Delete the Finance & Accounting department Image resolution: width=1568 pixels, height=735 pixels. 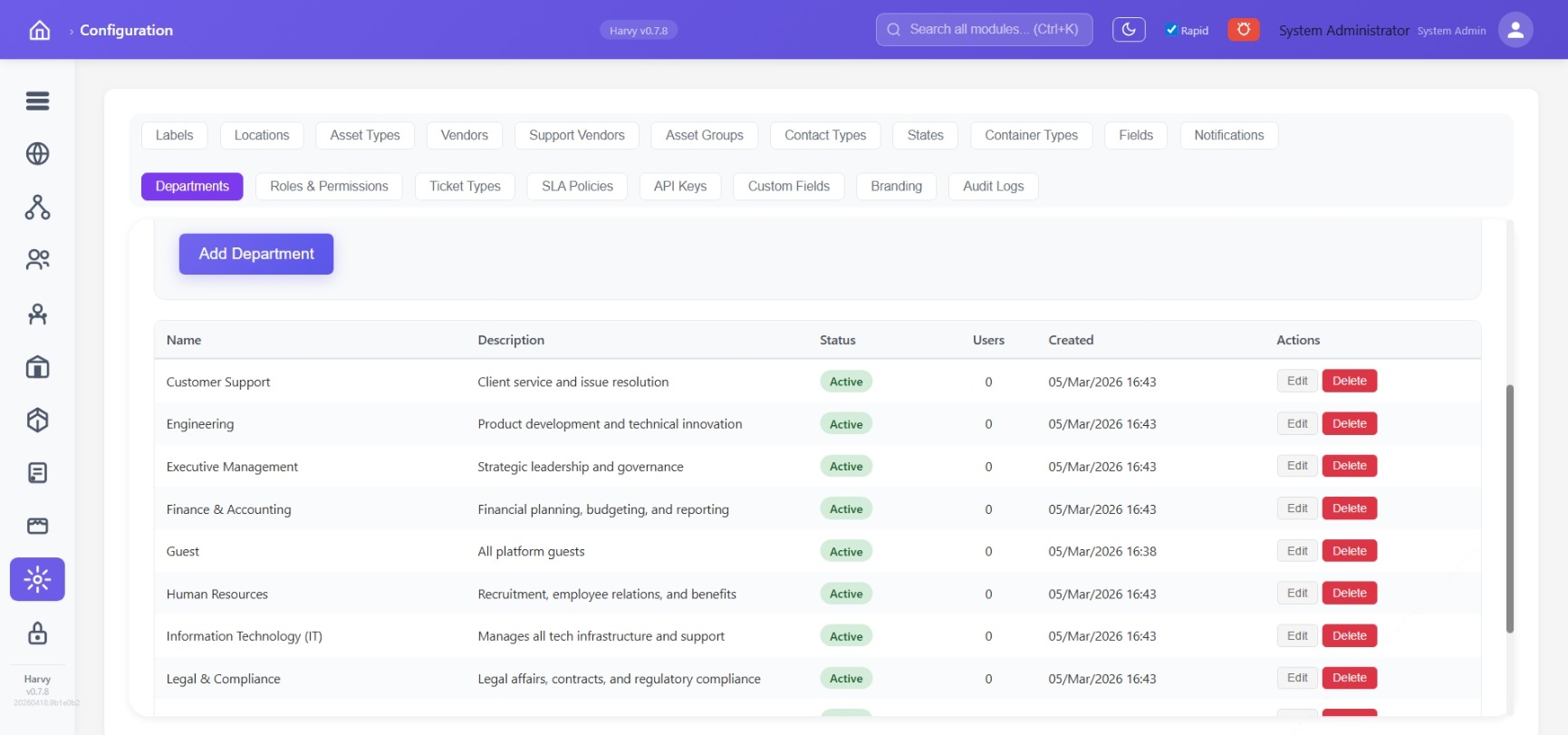click(x=1350, y=508)
